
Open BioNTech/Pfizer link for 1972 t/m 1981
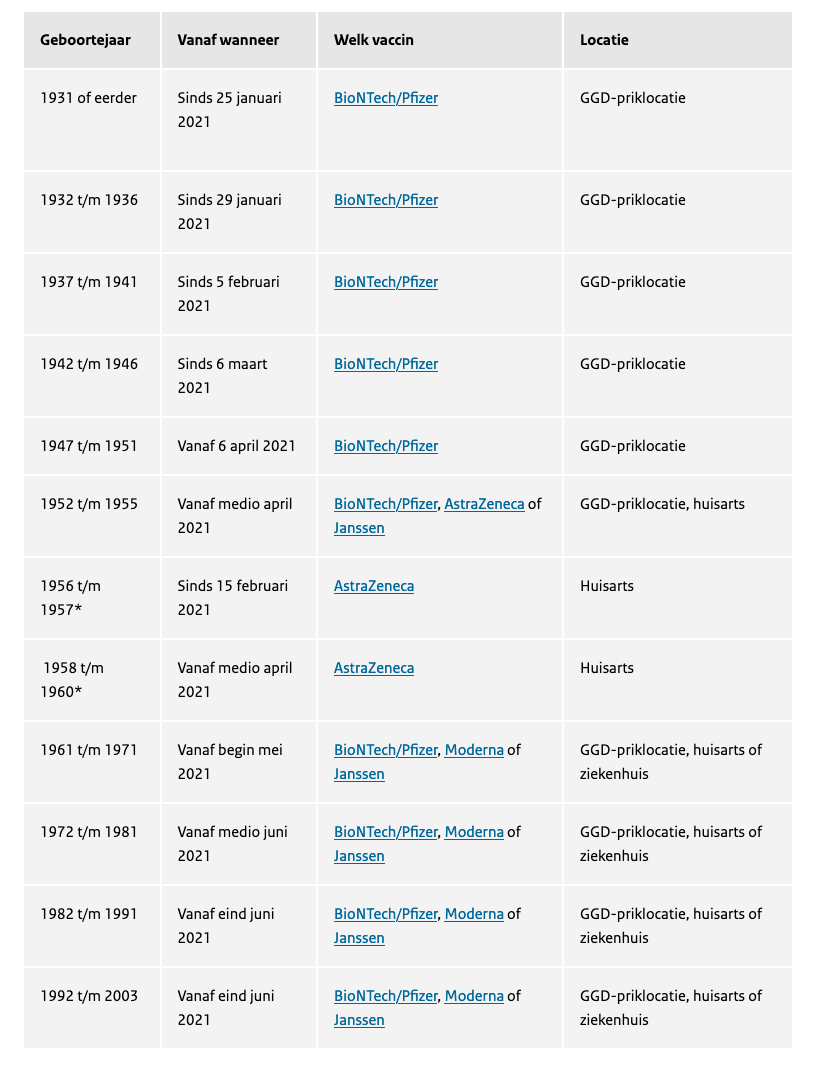(386, 832)
